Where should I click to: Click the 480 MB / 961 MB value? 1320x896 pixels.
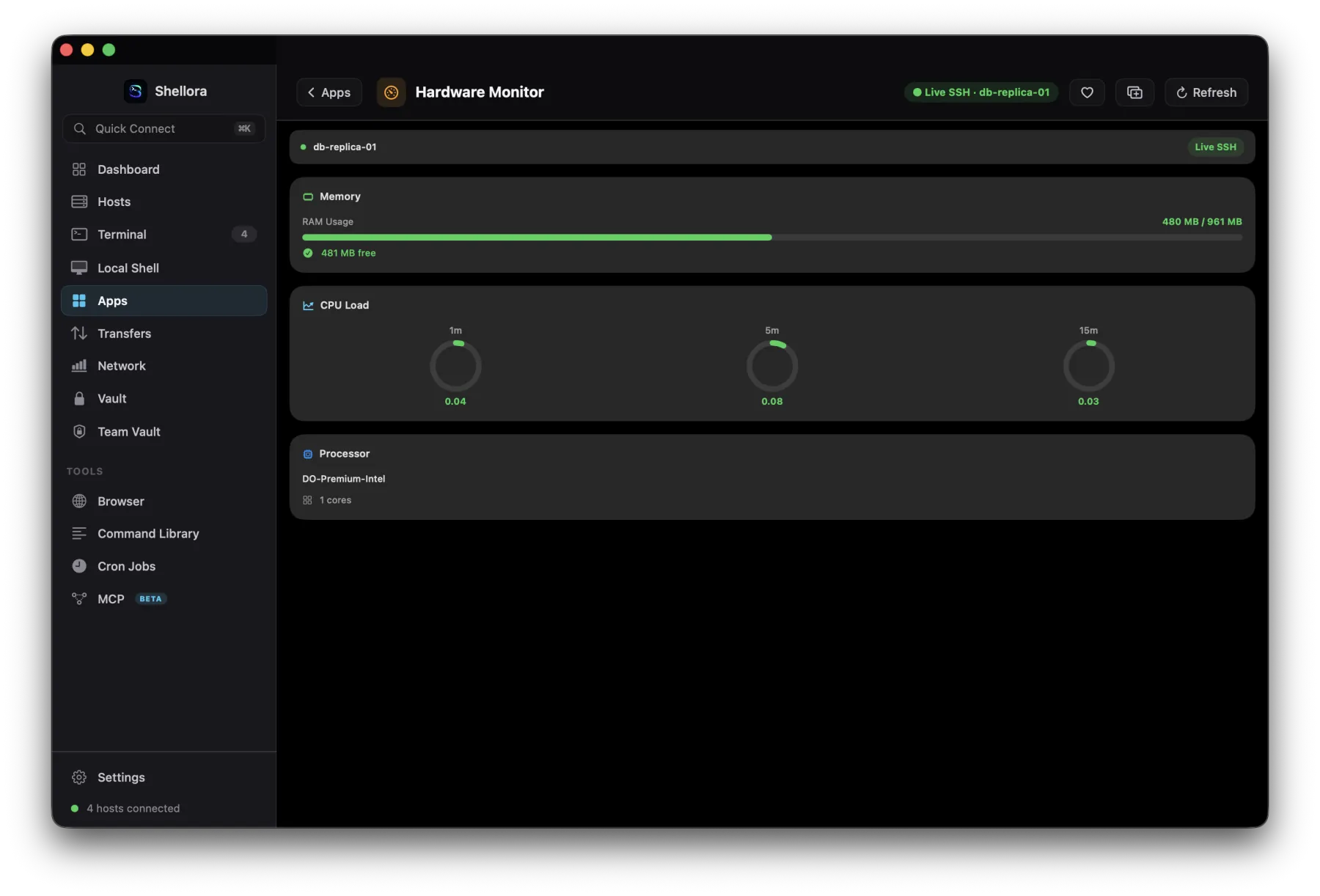point(1202,221)
